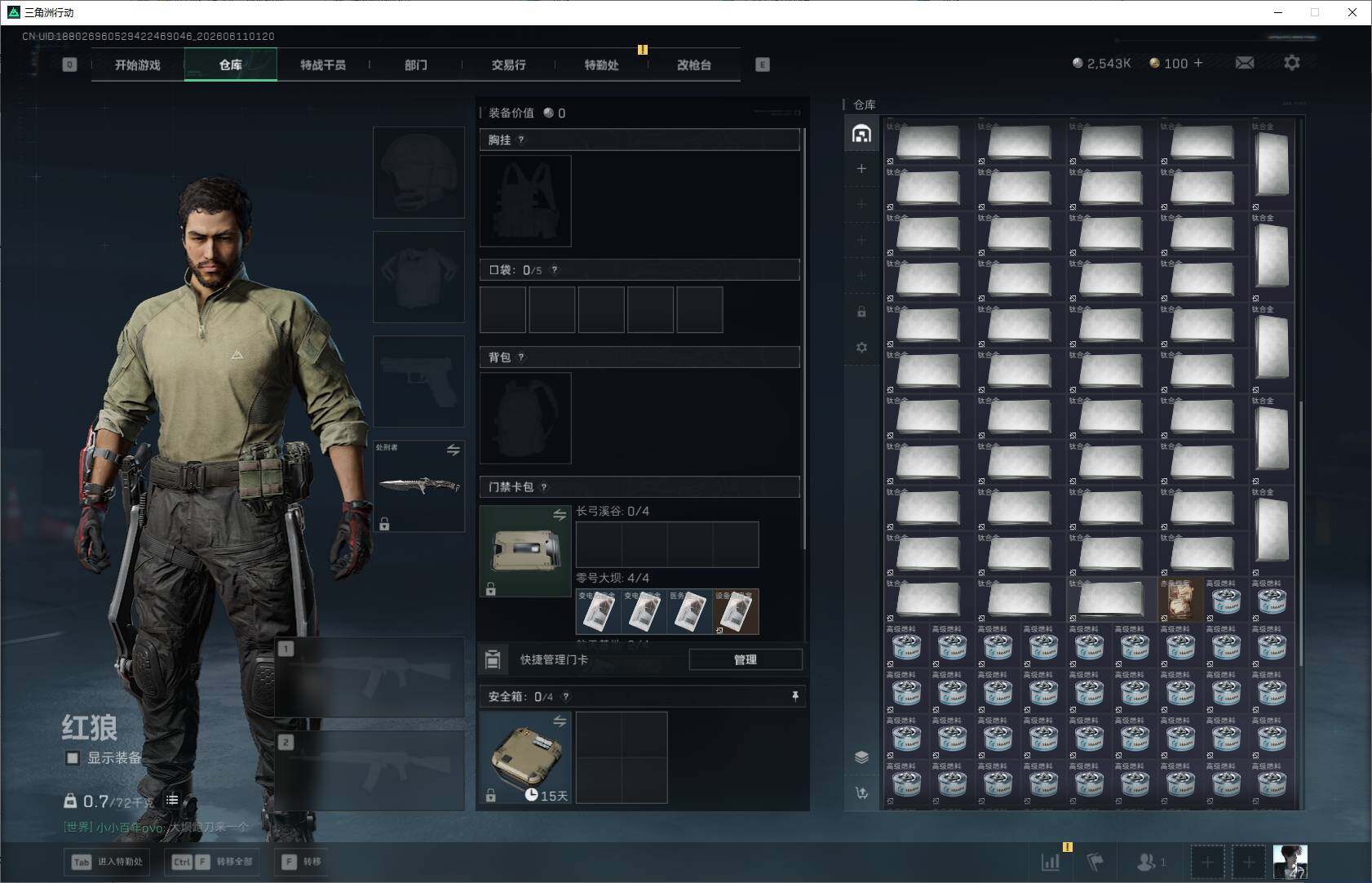Click the lock icon on the key card pack
Image resolution: width=1372 pixels, height=883 pixels.
pyautogui.click(x=491, y=589)
